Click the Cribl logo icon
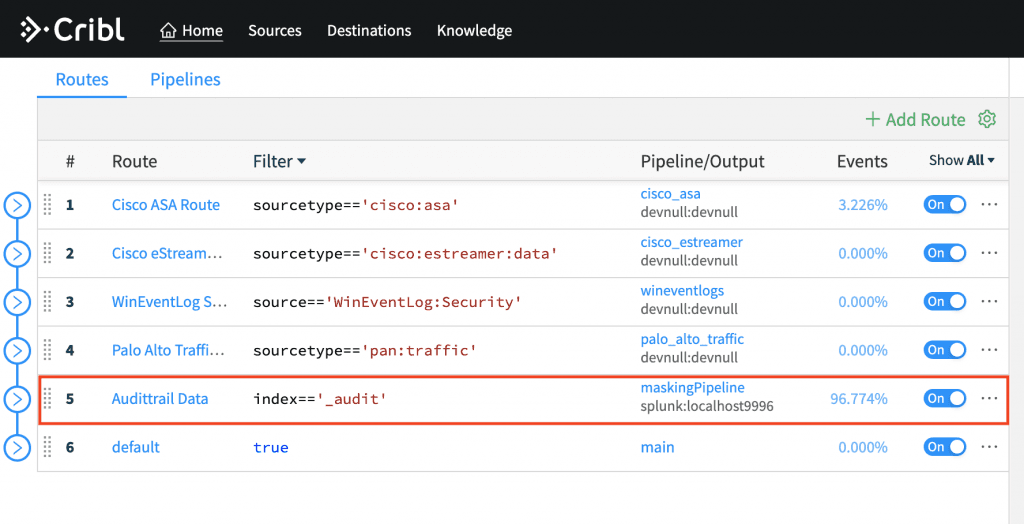The image size is (1024, 524). (36, 30)
